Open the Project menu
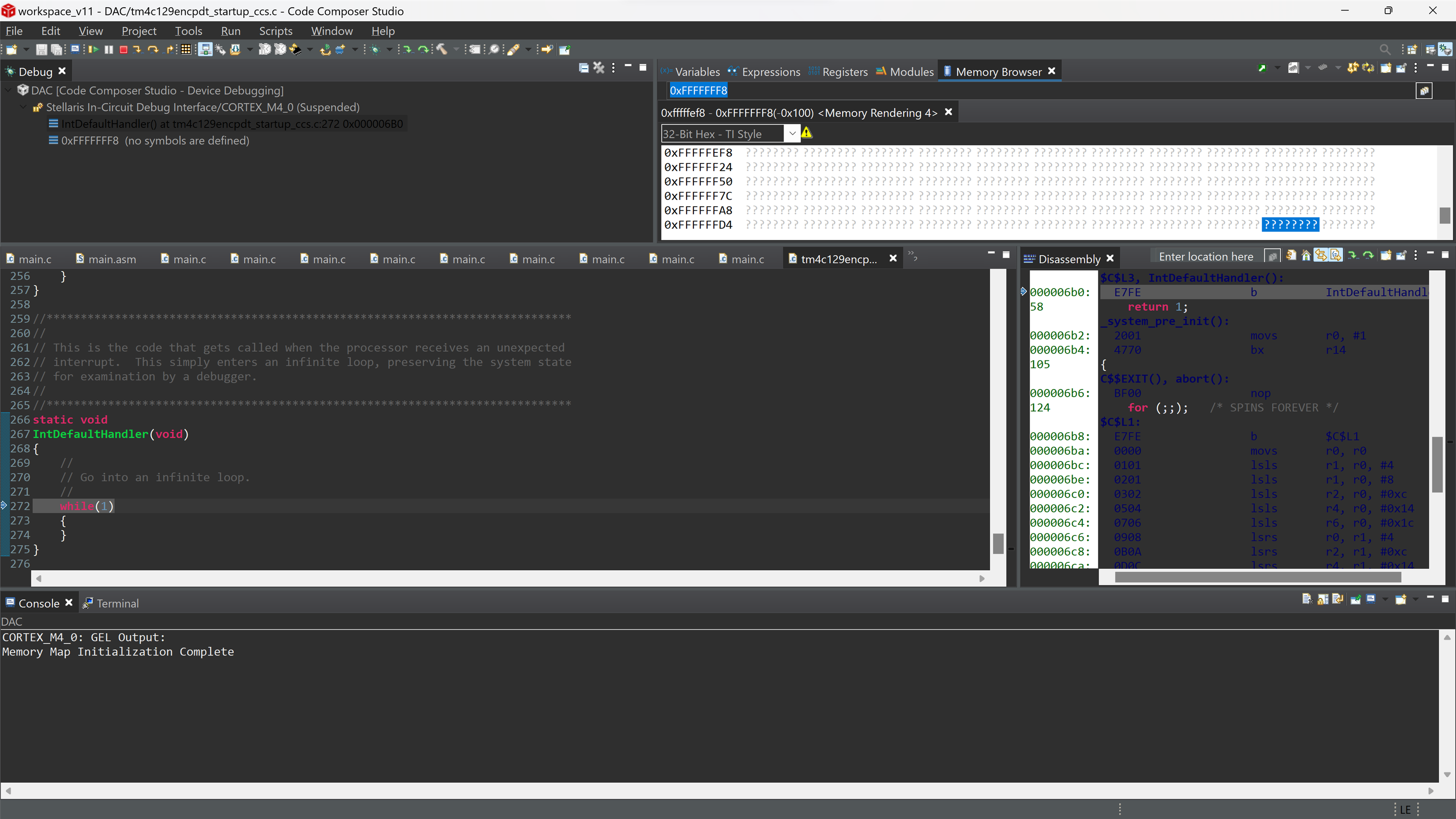 click(x=138, y=31)
